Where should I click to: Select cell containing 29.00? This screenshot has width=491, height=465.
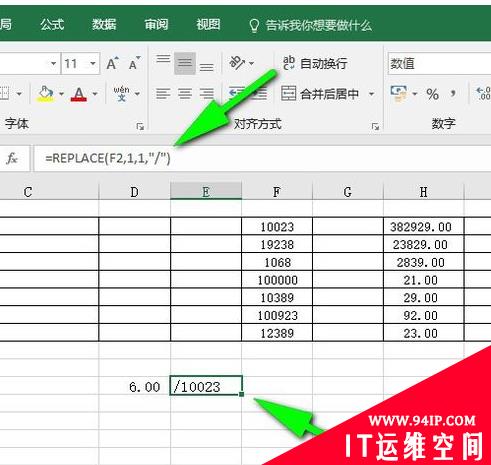point(424,297)
